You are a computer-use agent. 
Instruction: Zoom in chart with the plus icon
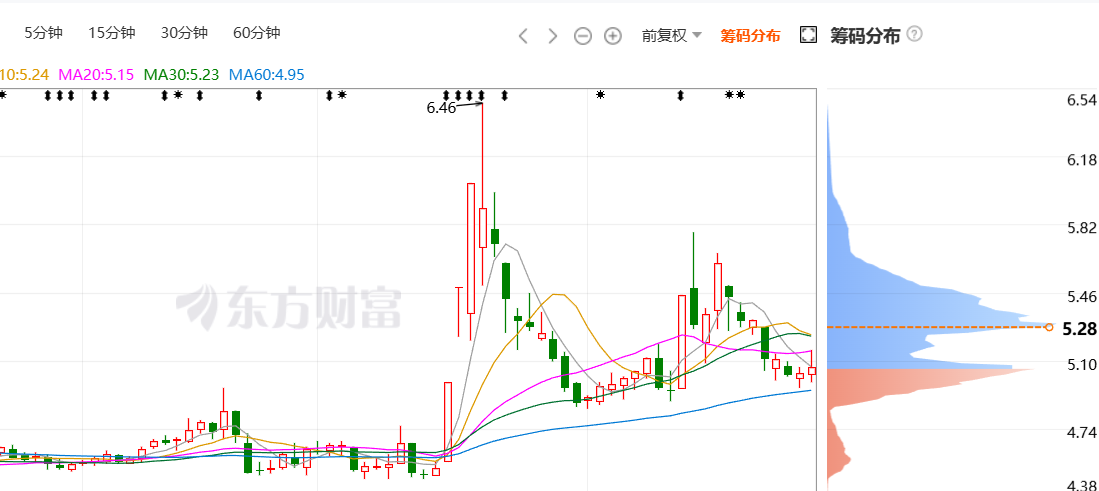(613, 36)
